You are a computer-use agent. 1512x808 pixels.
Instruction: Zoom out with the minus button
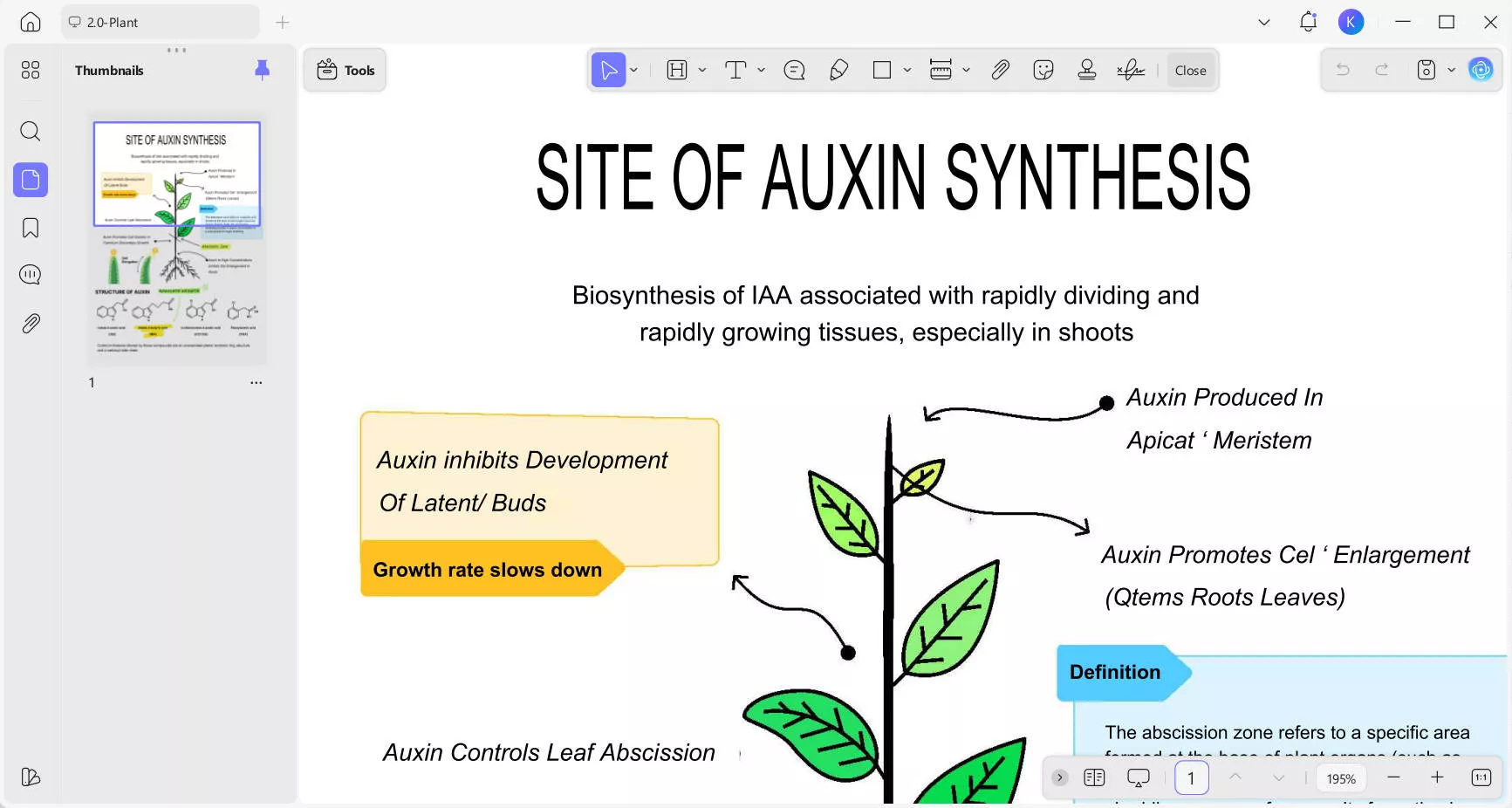[1393, 777]
